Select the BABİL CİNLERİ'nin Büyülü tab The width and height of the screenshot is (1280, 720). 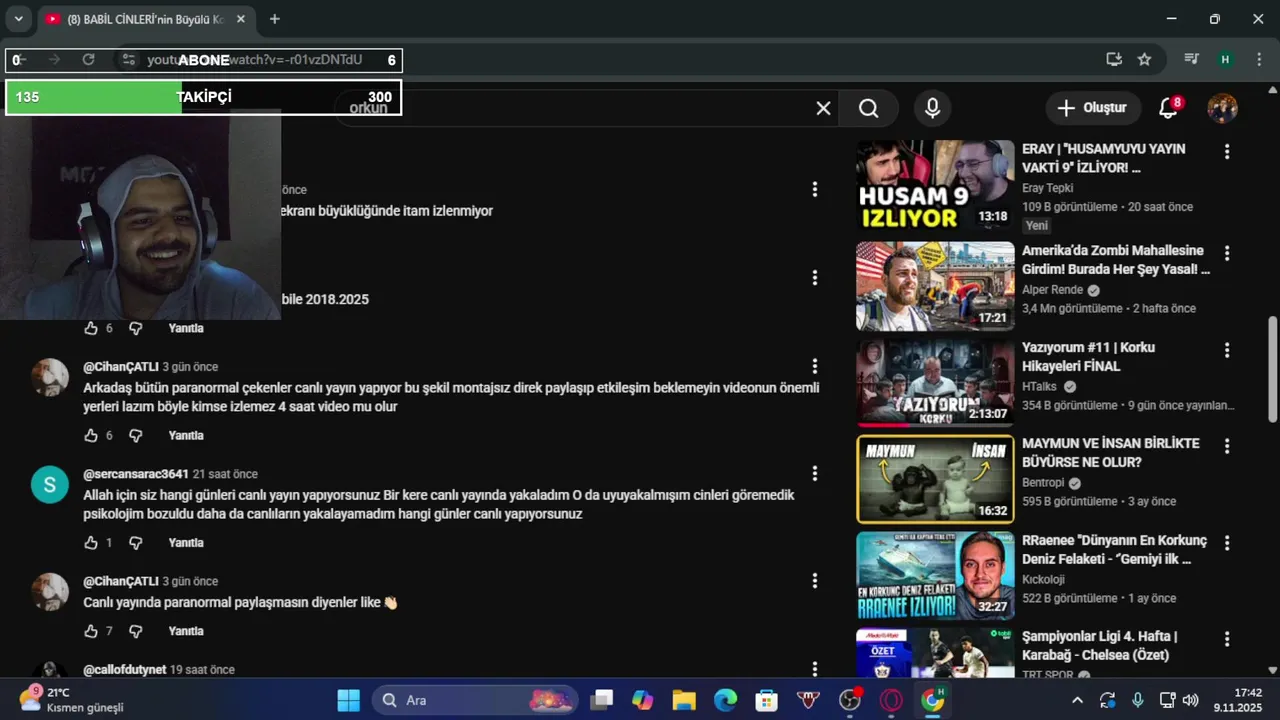click(145, 19)
